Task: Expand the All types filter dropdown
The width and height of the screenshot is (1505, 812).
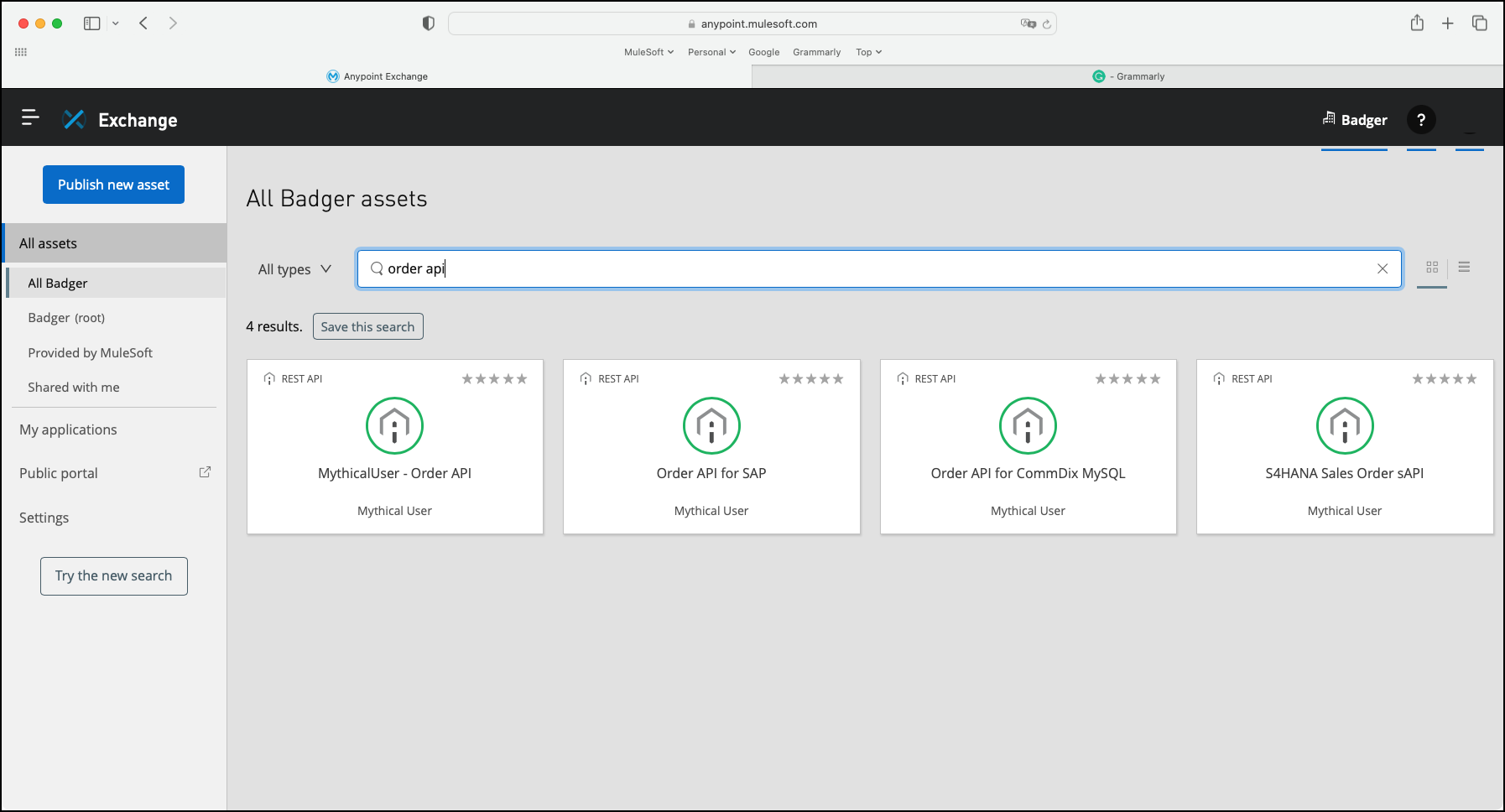Action: (x=294, y=269)
